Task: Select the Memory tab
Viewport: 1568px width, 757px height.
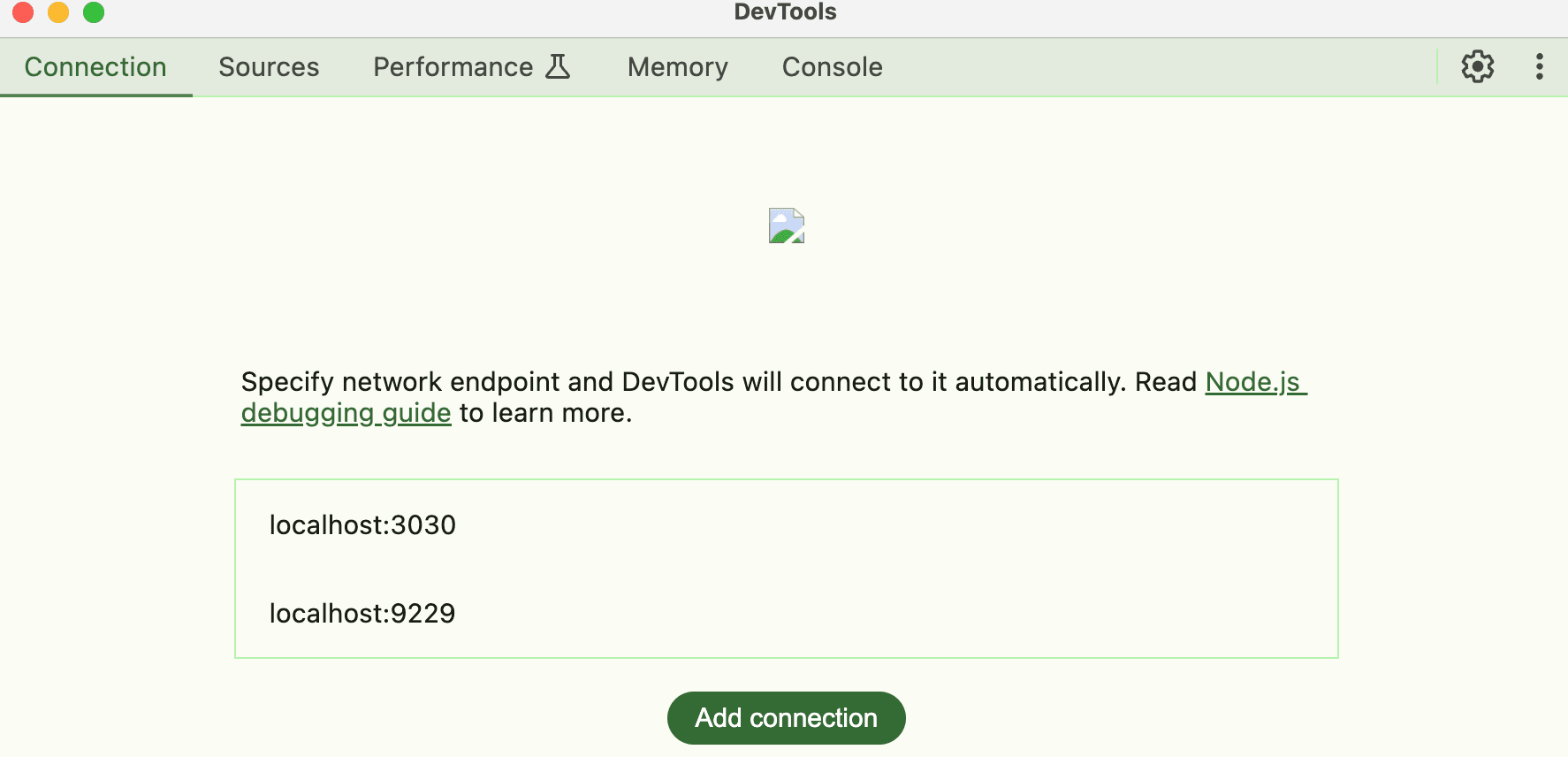Action: [677, 67]
